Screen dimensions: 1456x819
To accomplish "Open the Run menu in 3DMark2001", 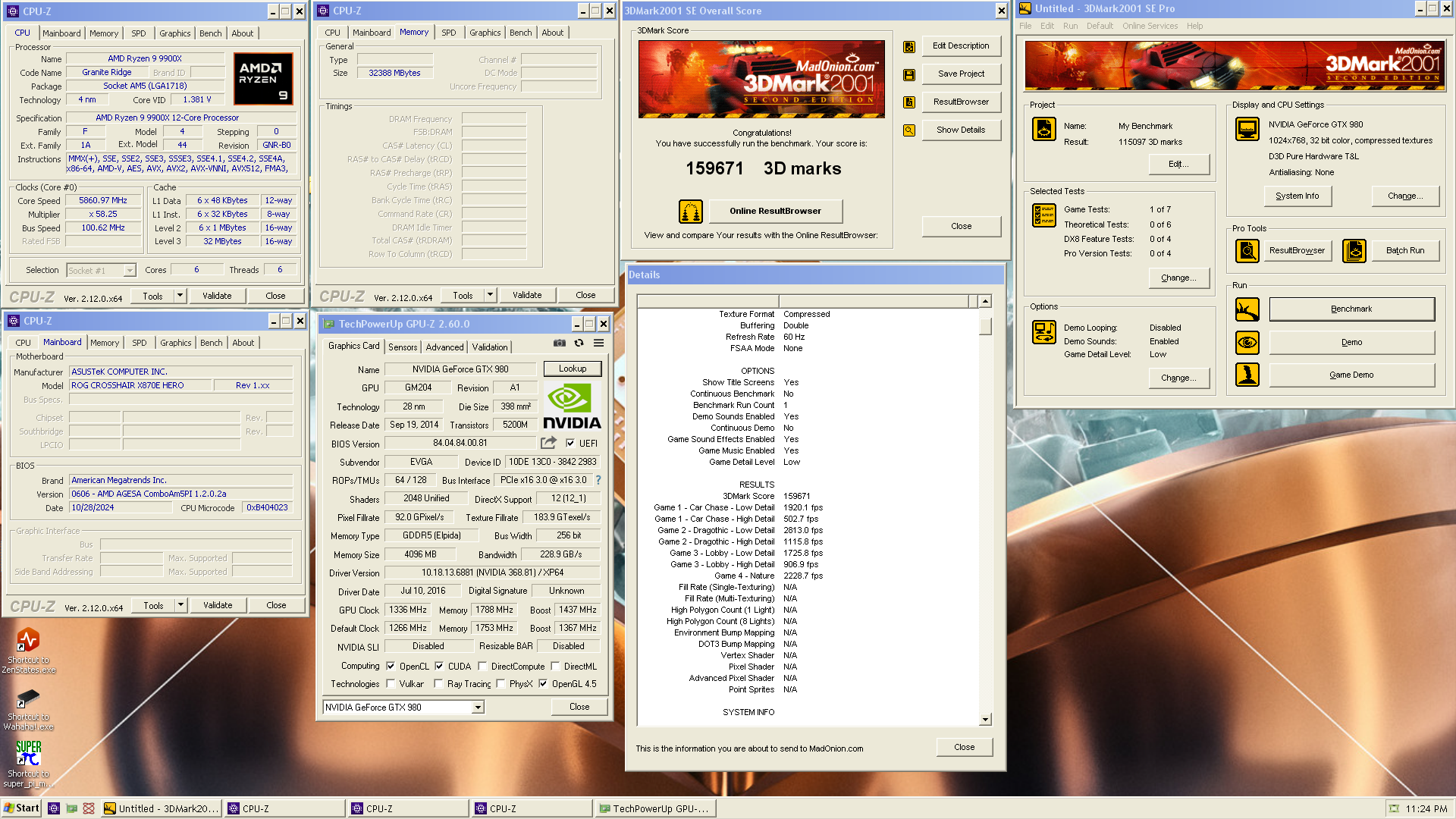I will pos(1070,26).
